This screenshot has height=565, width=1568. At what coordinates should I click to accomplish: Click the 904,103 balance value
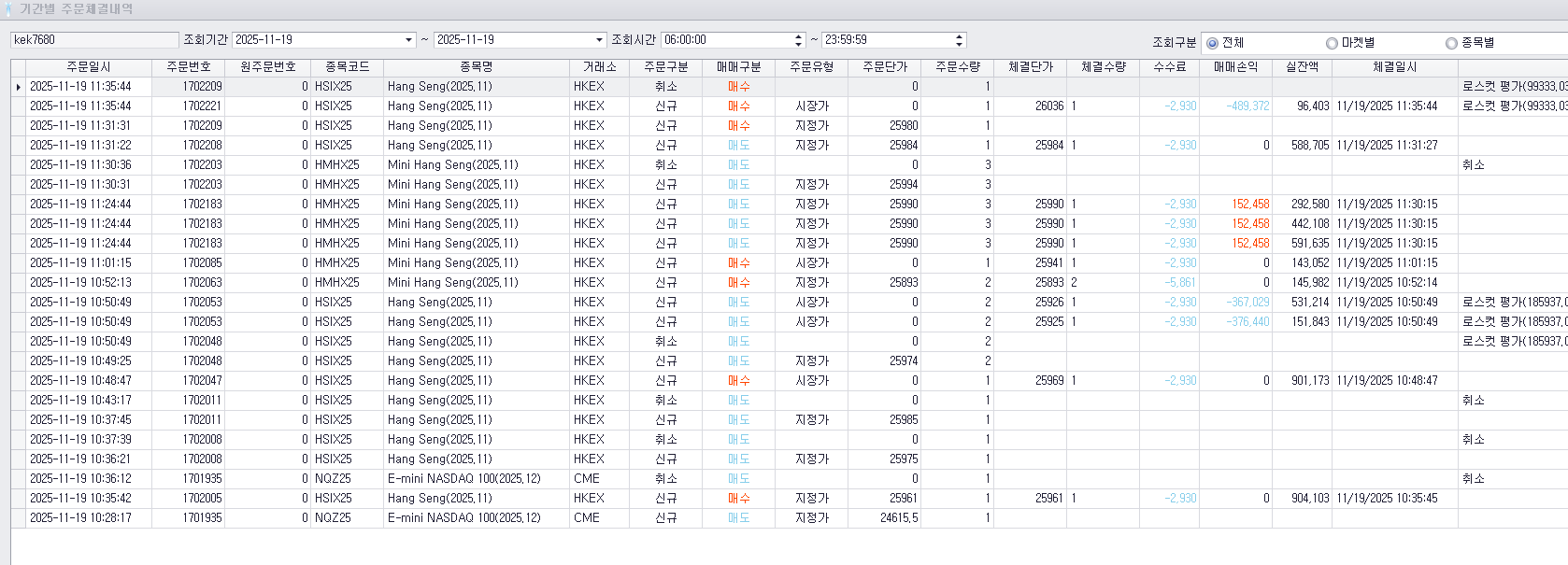point(1310,498)
